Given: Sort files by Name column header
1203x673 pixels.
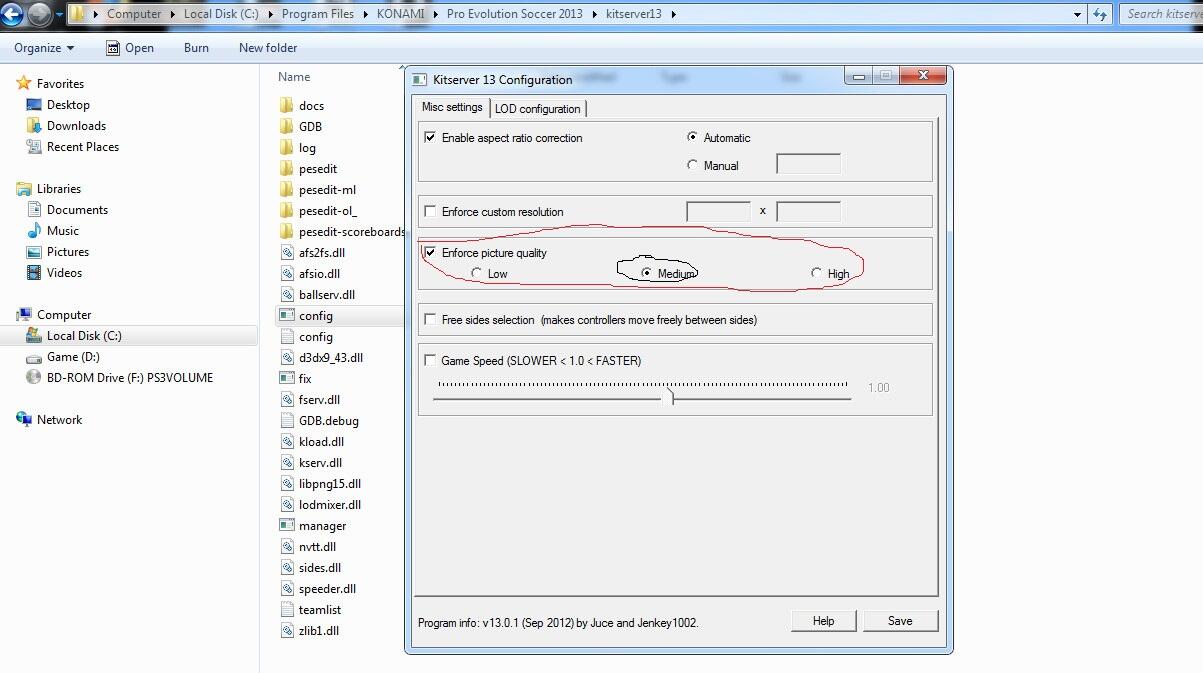Looking at the screenshot, I should [294, 76].
